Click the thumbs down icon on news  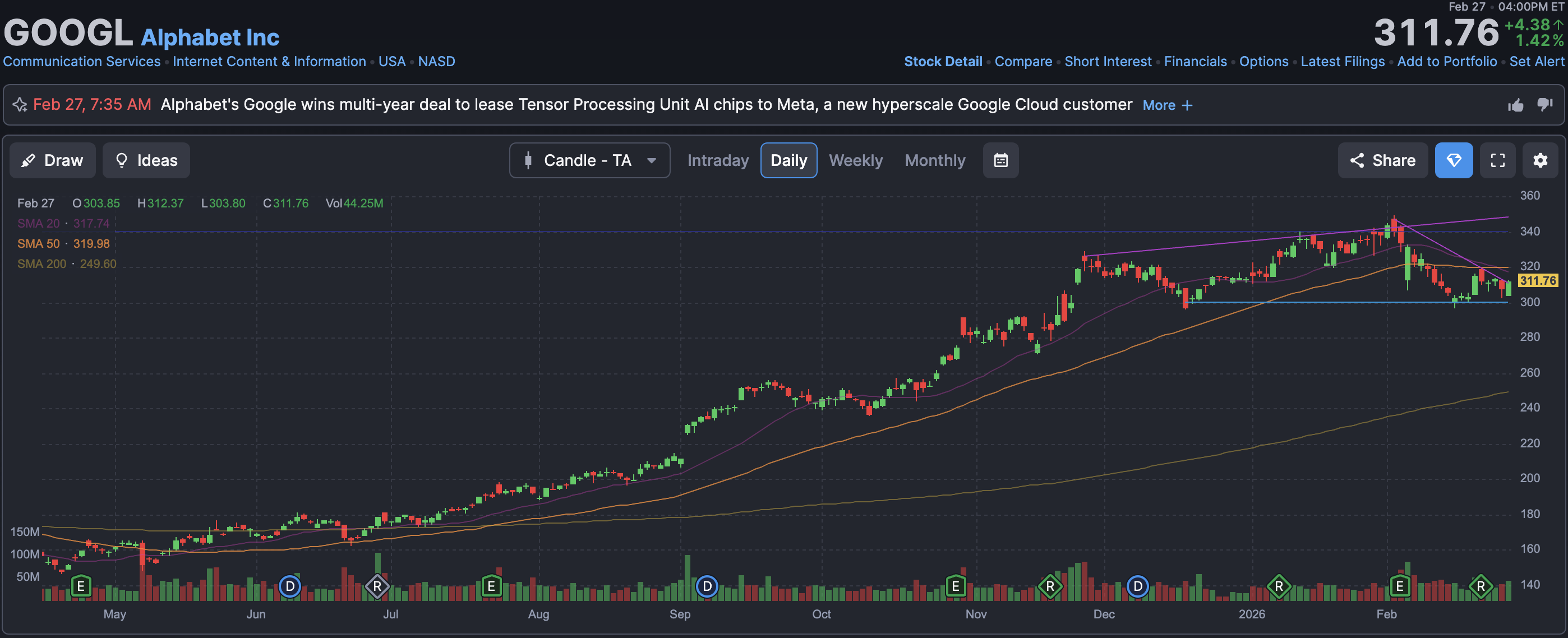tap(1545, 105)
